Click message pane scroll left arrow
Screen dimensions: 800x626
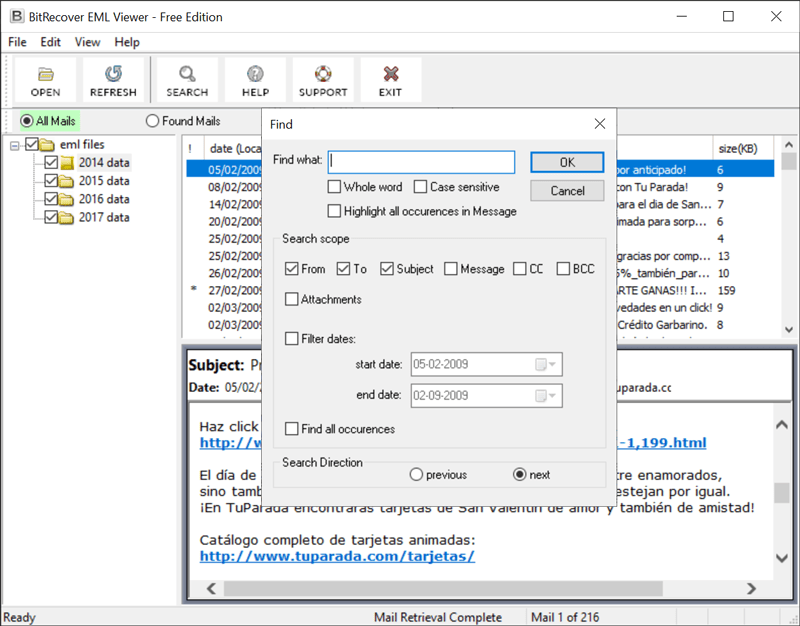[x=211, y=589]
